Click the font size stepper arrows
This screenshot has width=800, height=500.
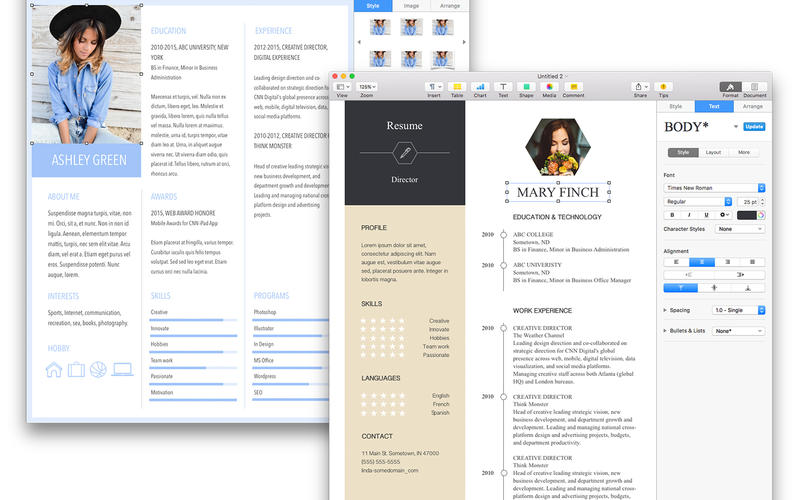762,202
